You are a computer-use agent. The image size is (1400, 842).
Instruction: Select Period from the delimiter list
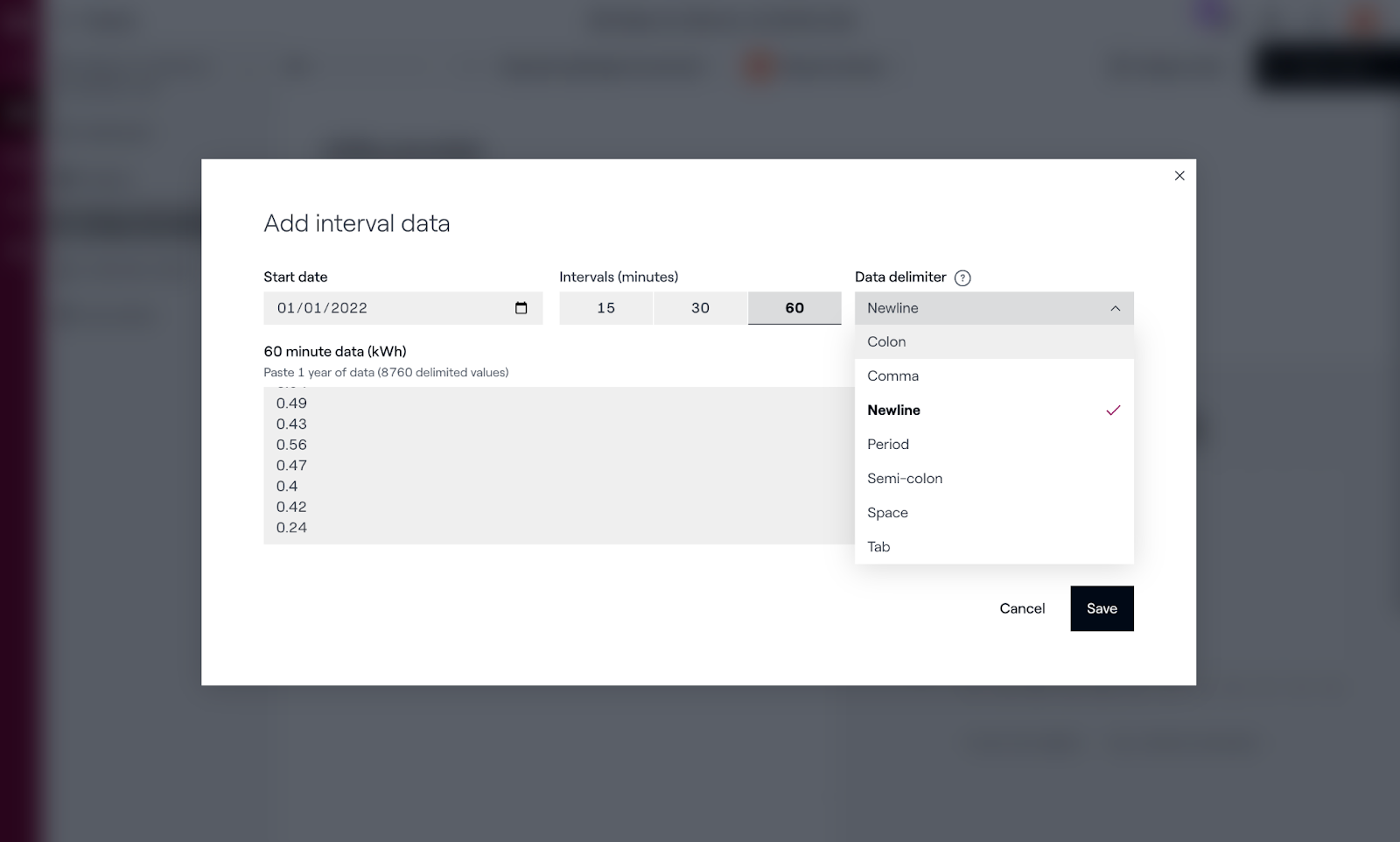coord(888,445)
